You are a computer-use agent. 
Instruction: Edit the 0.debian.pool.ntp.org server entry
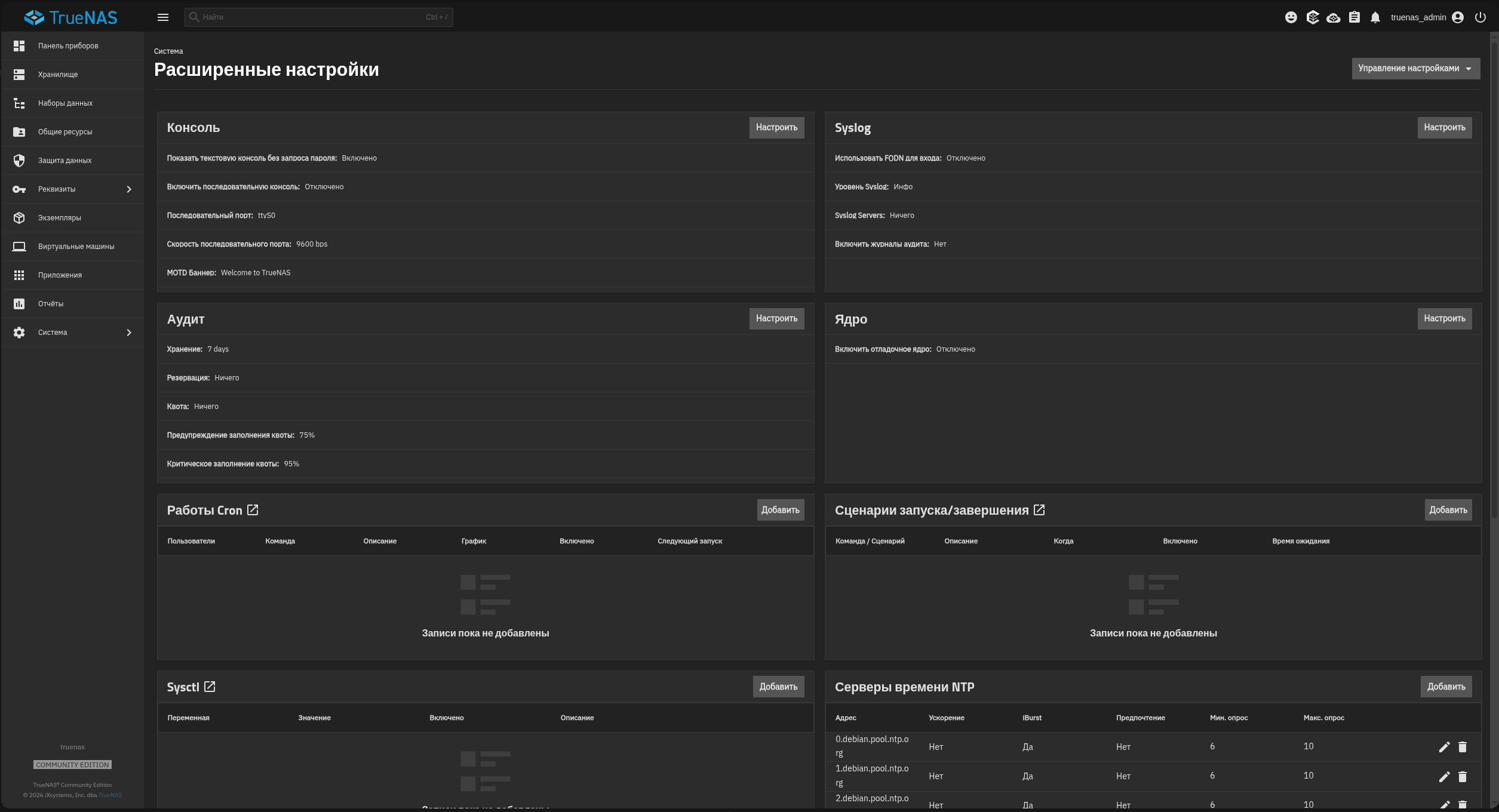pyautogui.click(x=1444, y=747)
